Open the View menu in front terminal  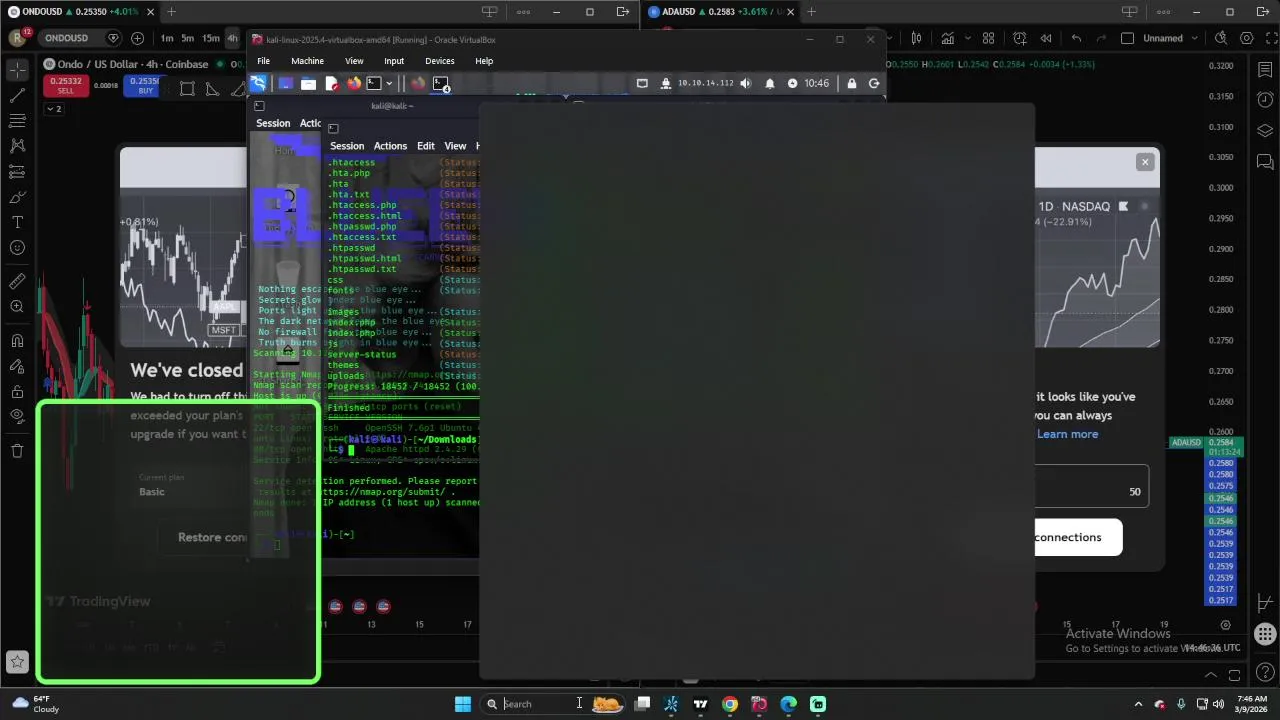[455, 146]
